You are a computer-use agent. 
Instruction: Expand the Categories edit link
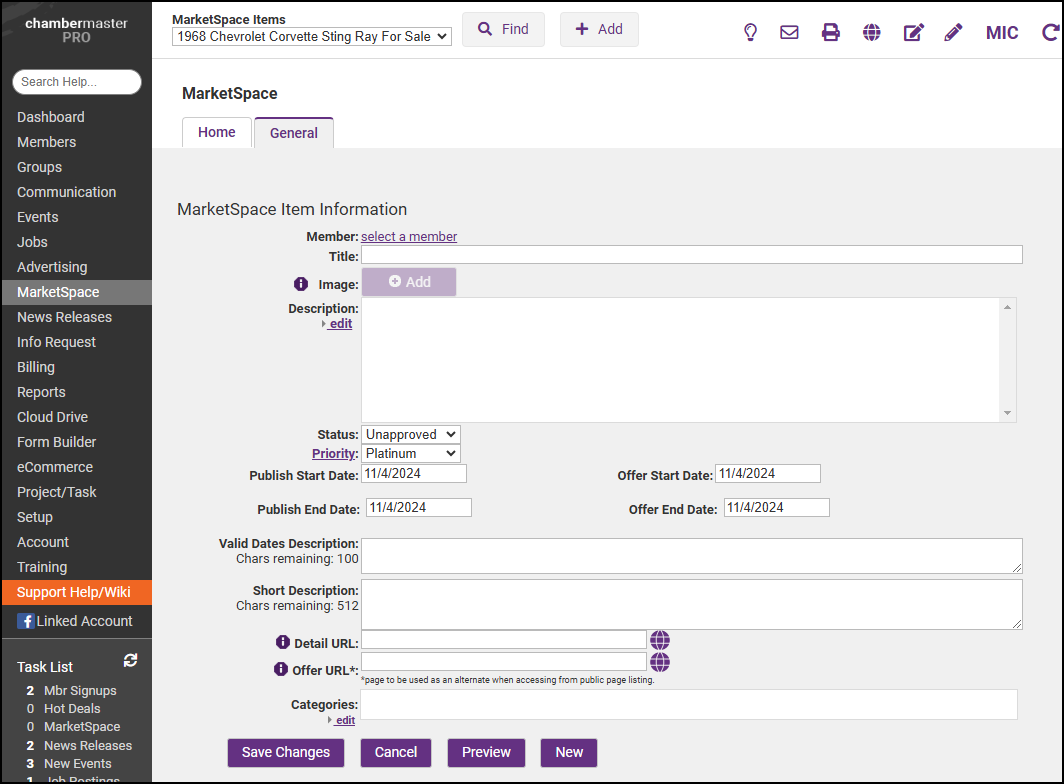(x=343, y=720)
